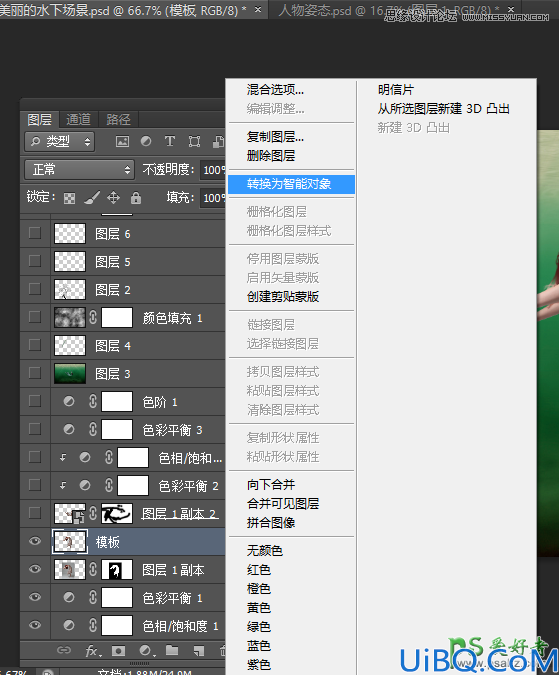This screenshot has height=675, width=559.
Task: Open the 正常 blend mode dropdown
Action: (x=80, y=170)
